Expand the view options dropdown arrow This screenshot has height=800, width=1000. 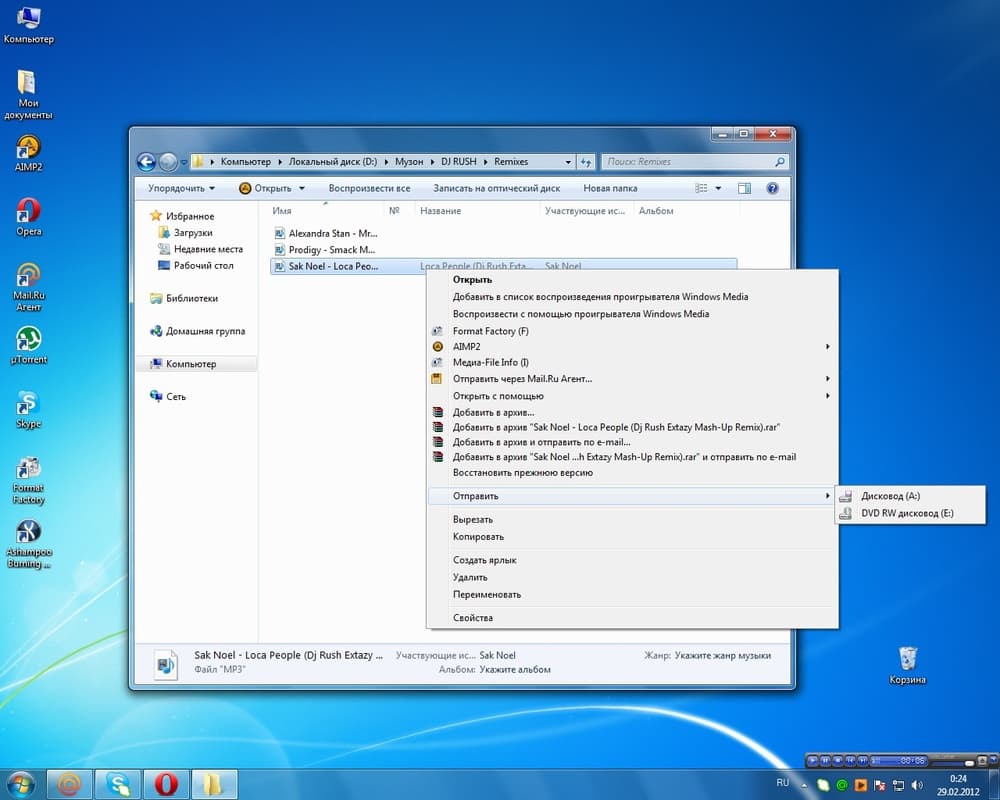718,188
